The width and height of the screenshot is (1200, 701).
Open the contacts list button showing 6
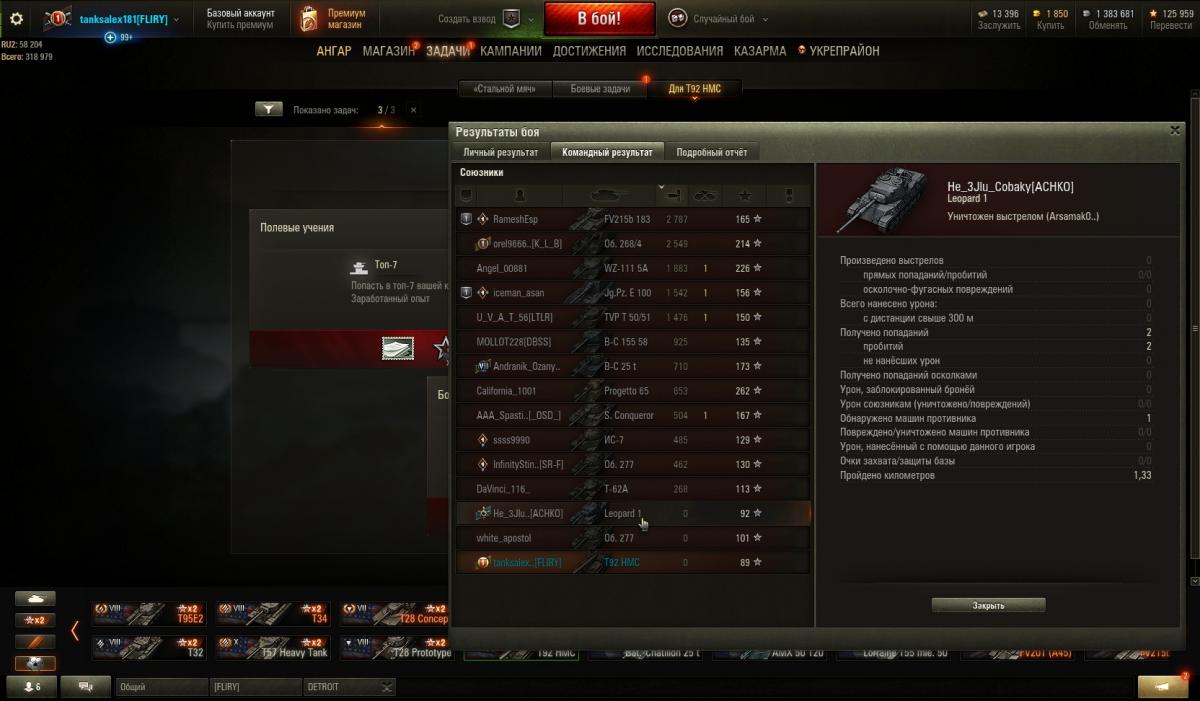(x=32, y=687)
